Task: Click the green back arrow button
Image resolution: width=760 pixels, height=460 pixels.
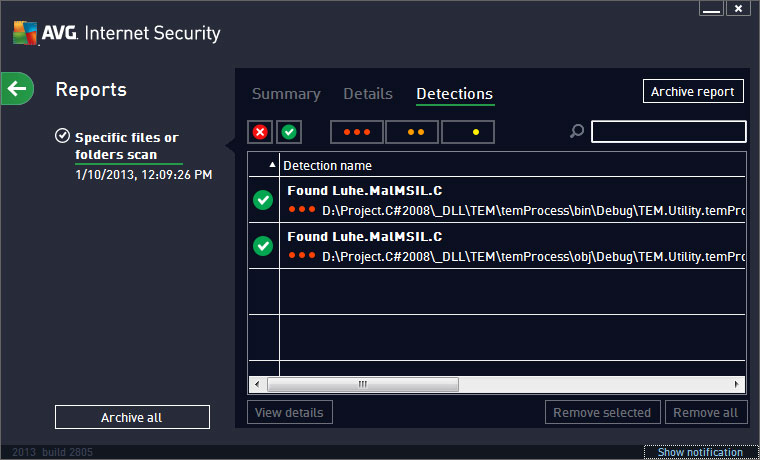Action: coord(17,89)
